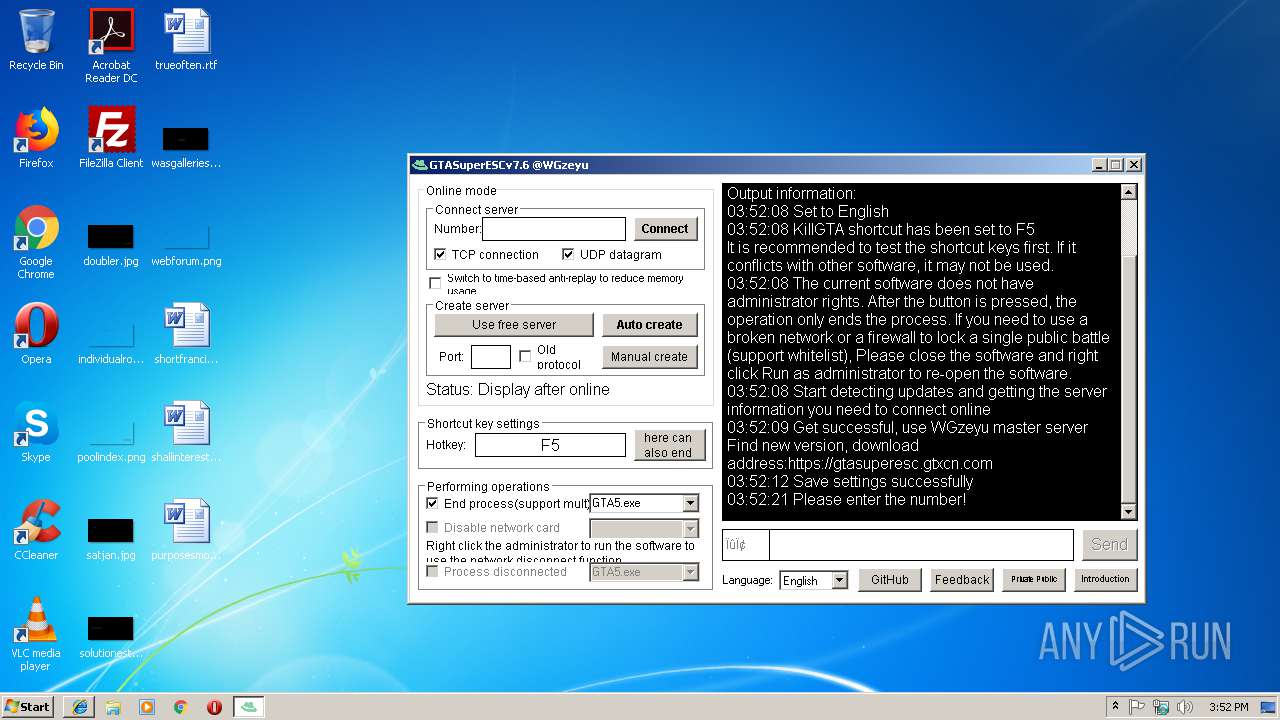Open the Opera desktop shortcut

tap(36, 334)
